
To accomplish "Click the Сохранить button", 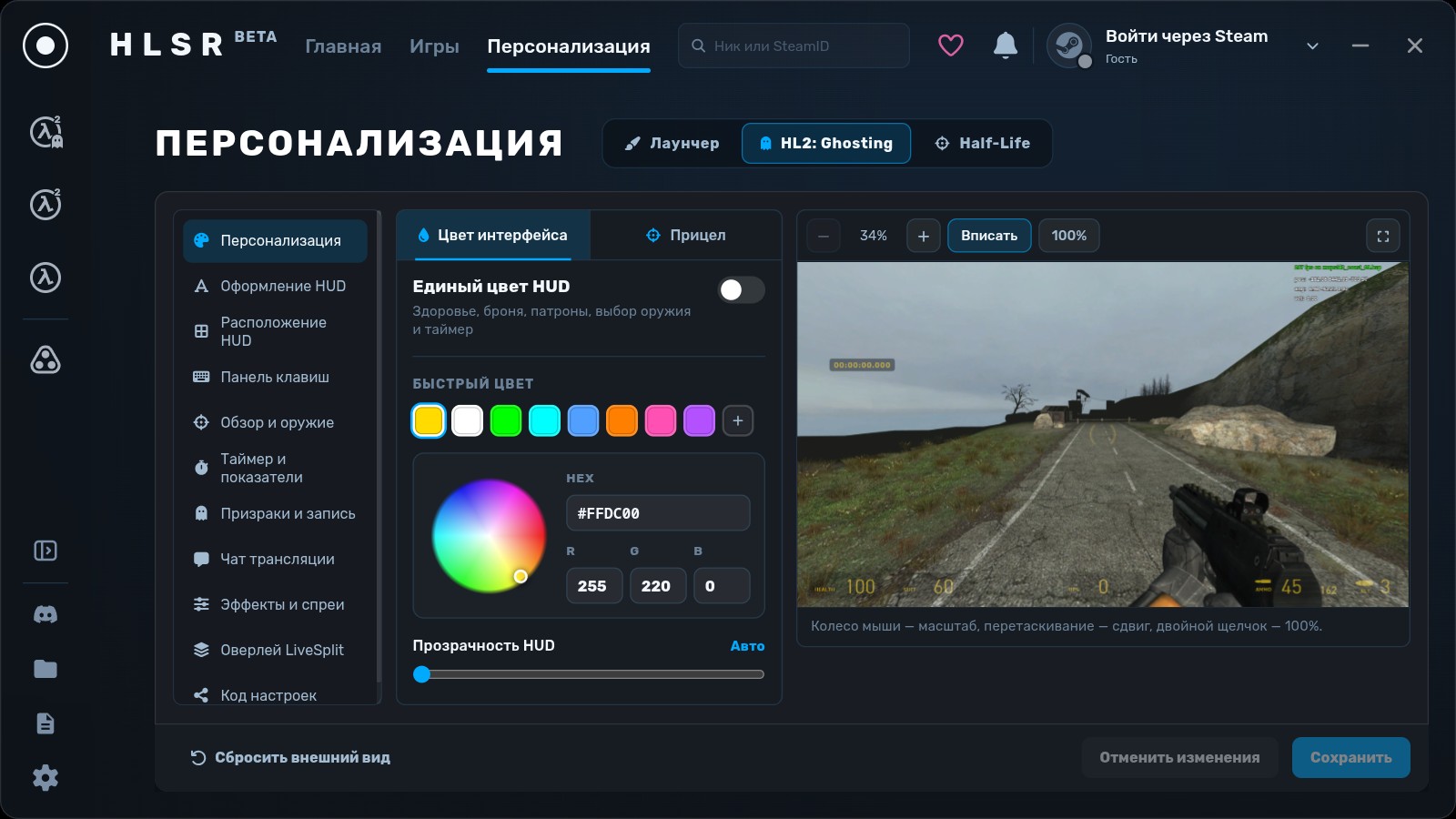I will (x=1350, y=757).
